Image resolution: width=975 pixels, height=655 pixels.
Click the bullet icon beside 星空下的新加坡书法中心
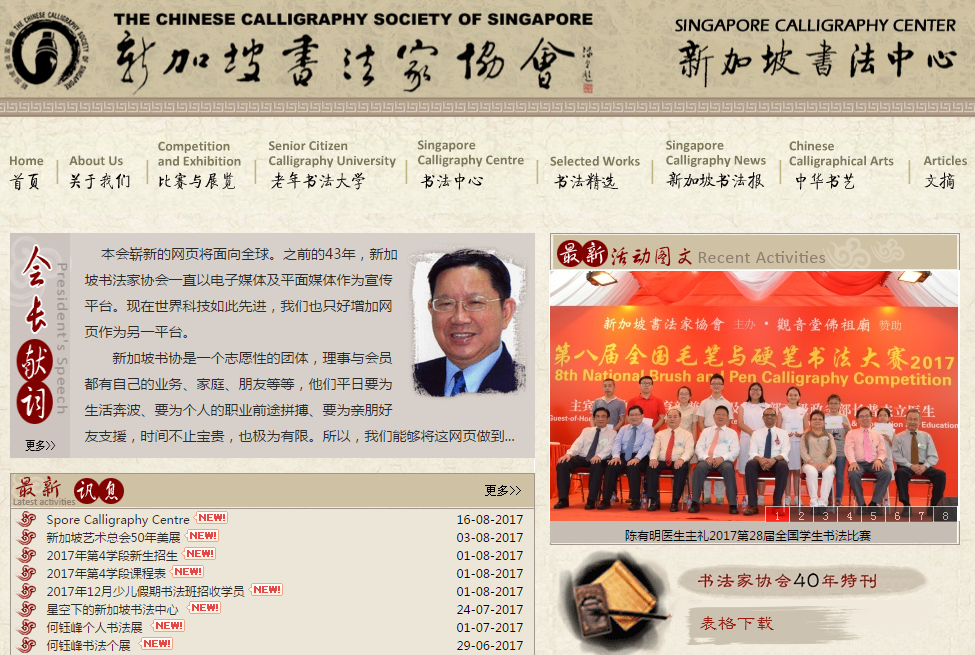coord(27,609)
